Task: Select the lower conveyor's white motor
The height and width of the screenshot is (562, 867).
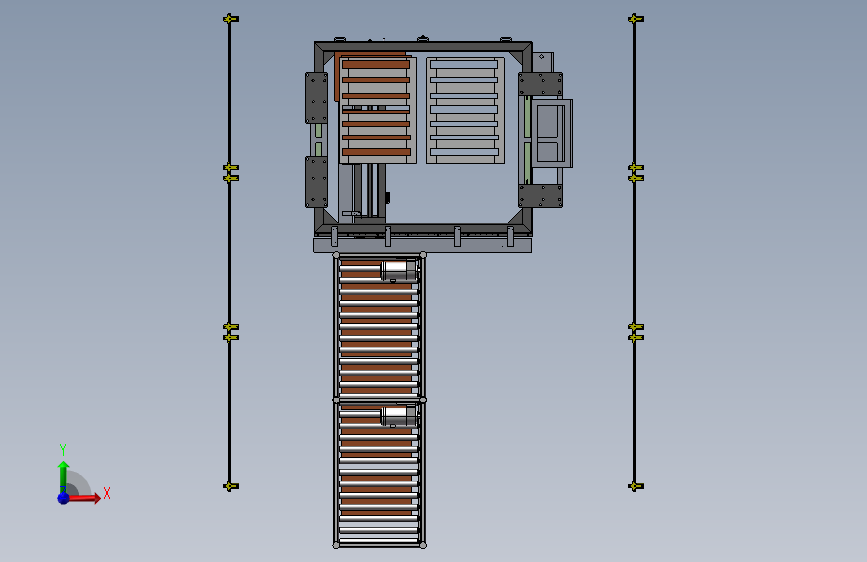Action: pyautogui.click(x=398, y=415)
